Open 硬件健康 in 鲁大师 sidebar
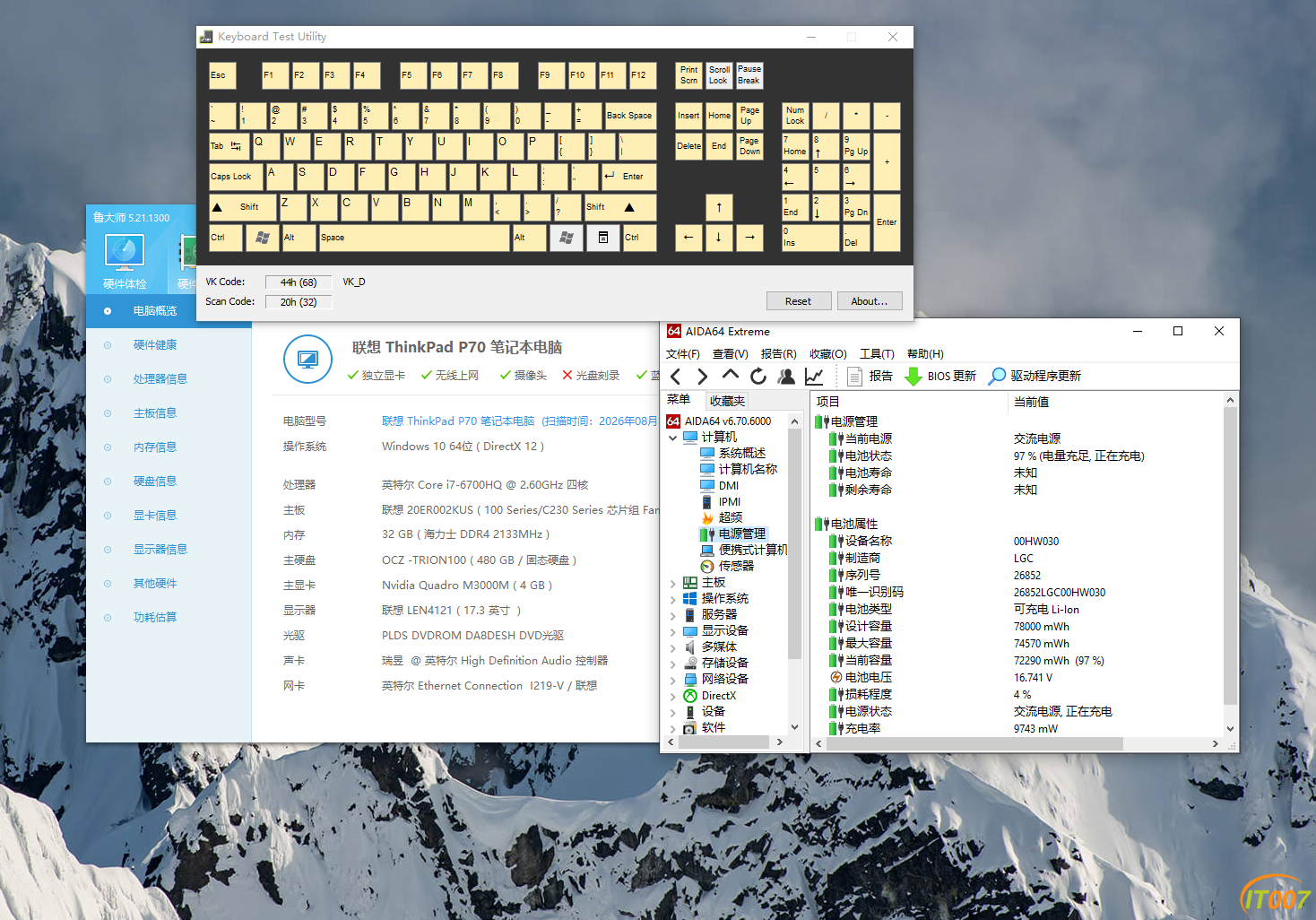The image size is (1316, 920). coord(155,345)
